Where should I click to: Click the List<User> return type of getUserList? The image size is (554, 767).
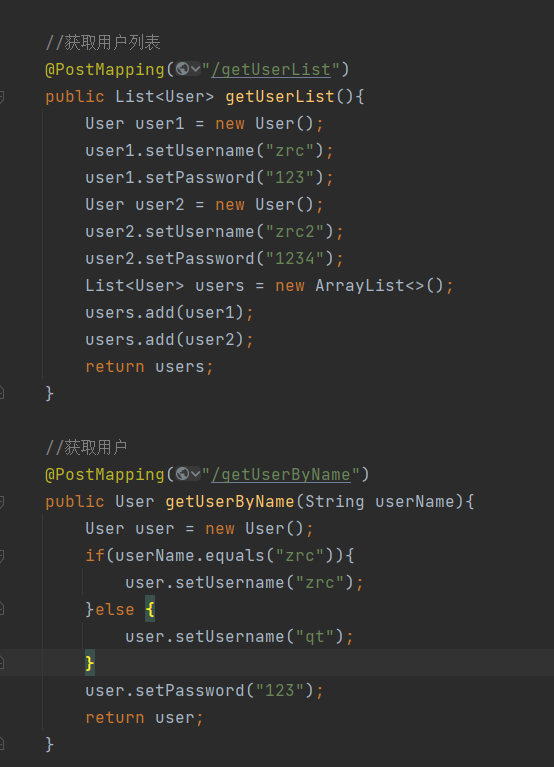164,96
